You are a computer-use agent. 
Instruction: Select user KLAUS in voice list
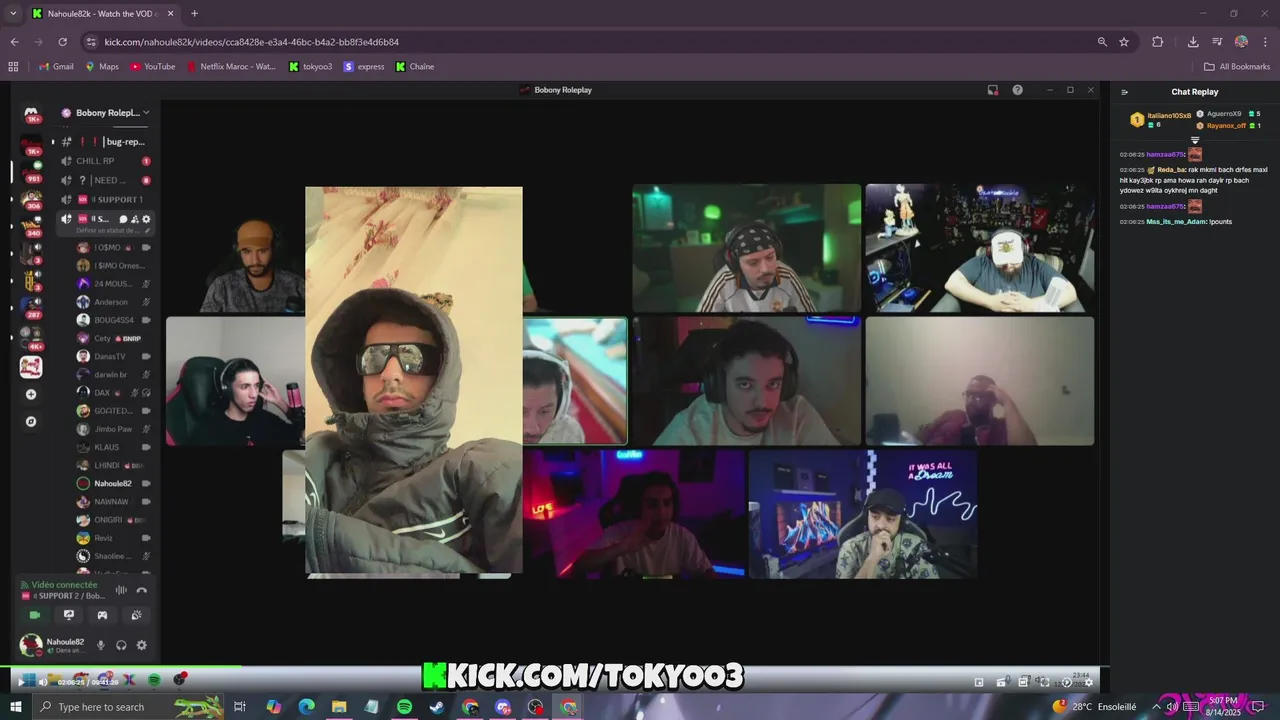point(113,447)
